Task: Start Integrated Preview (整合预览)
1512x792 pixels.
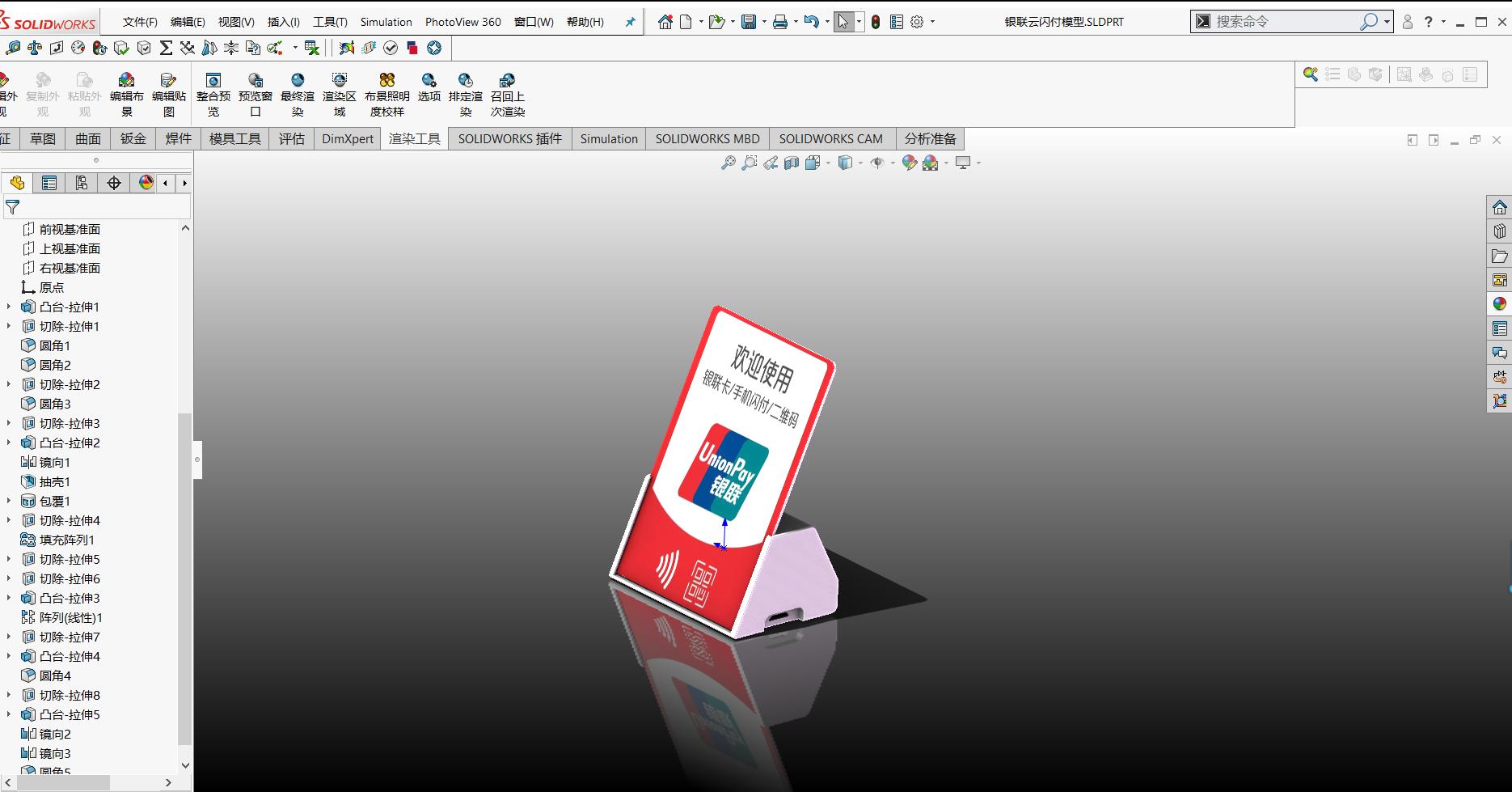Action: click(x=213, y=95)
